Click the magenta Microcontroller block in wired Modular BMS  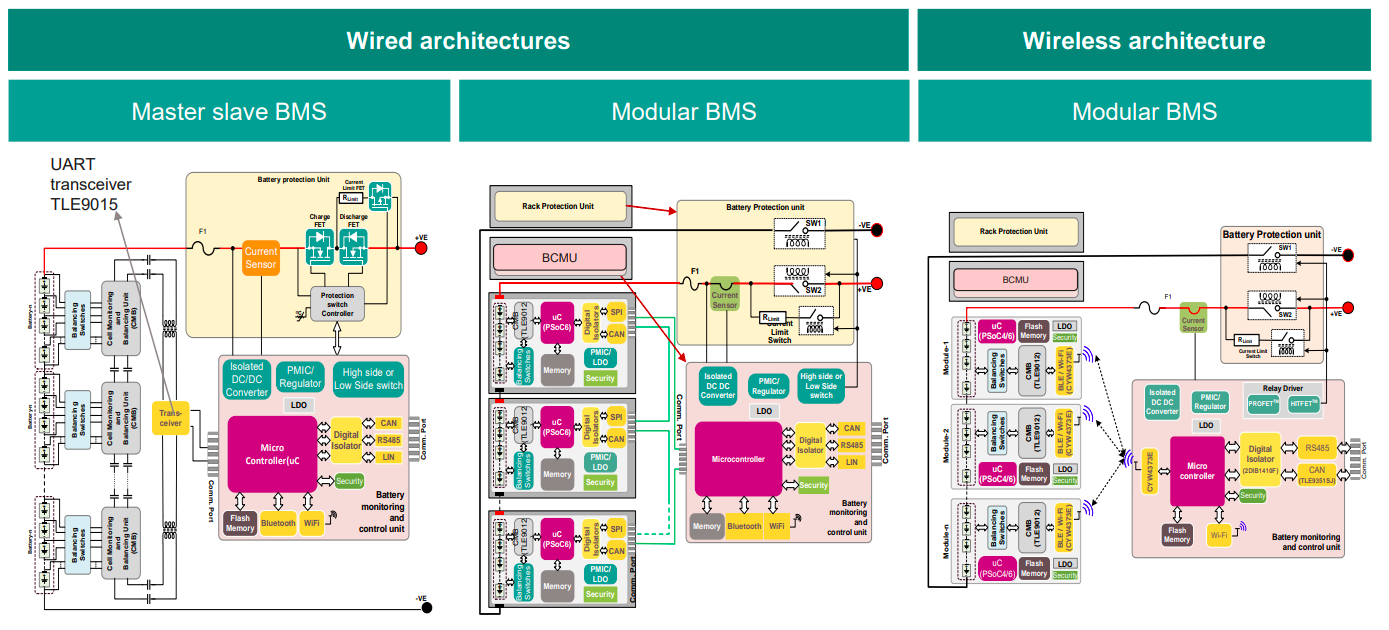(738, 459)
